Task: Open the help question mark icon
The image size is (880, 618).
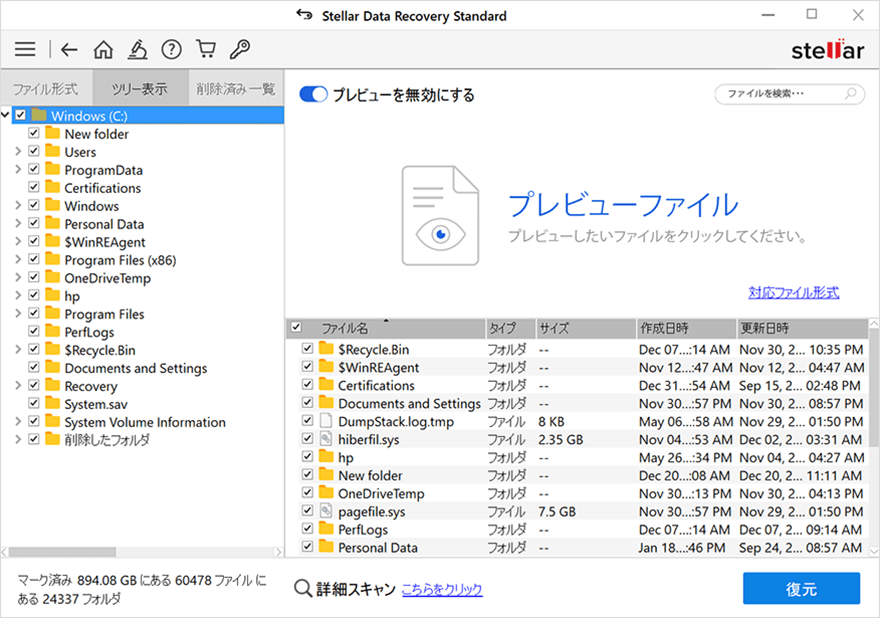Action: pyautogui.click(x=171, y=49)
